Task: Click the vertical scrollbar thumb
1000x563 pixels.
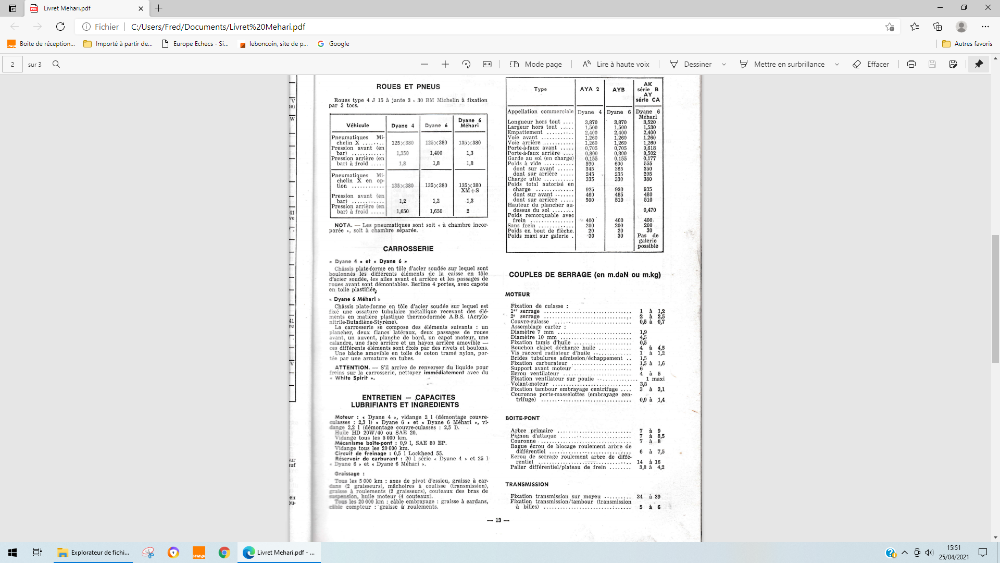Action: (x=995, y=299)
